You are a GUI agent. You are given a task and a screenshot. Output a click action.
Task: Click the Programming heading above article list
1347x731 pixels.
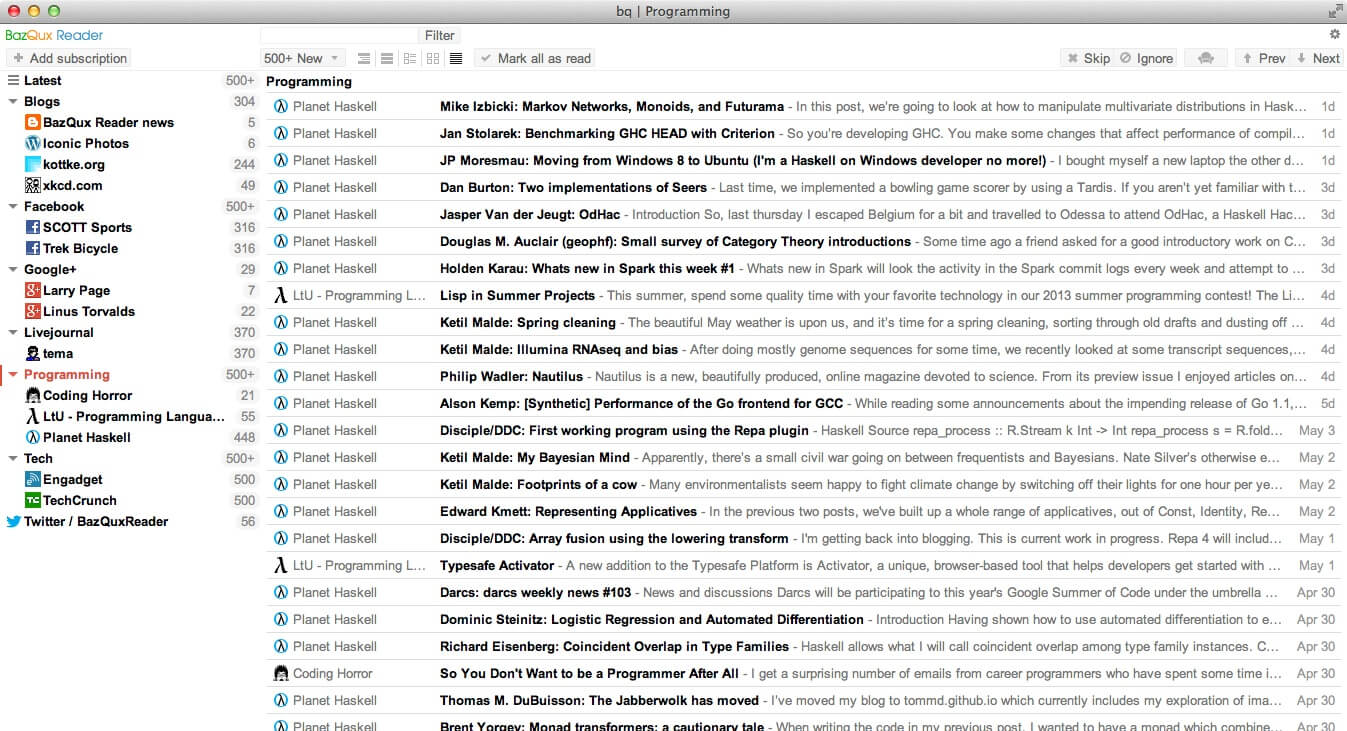click(309, 82)
